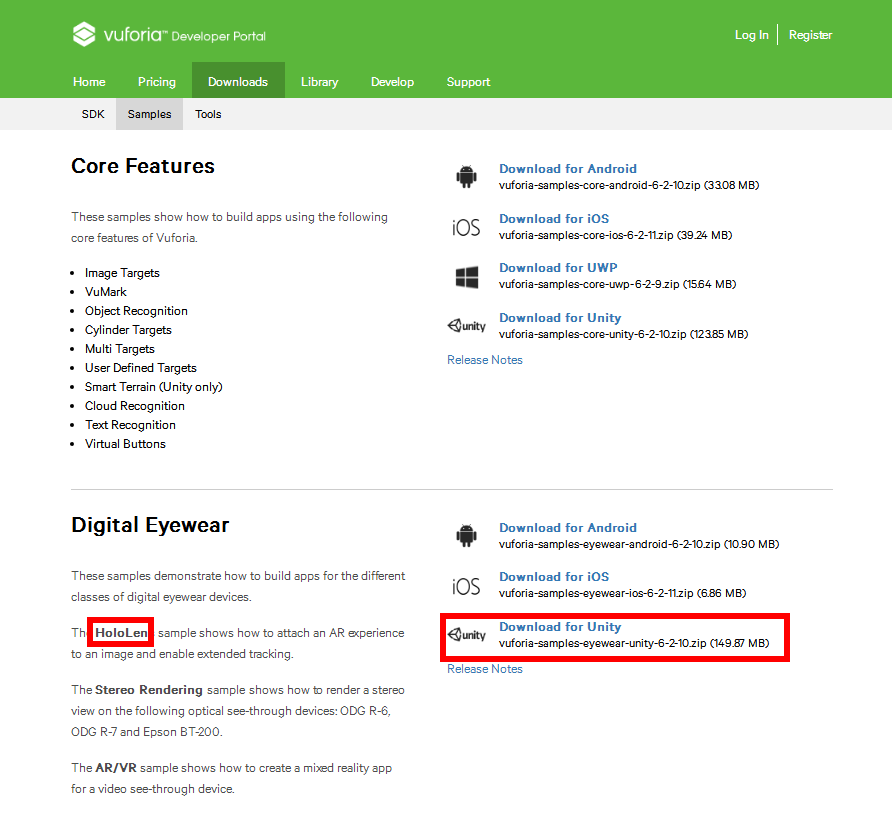
Task: Switch to the SDK sub-tab
Action: pyautogui.click(x=93, y=114)
